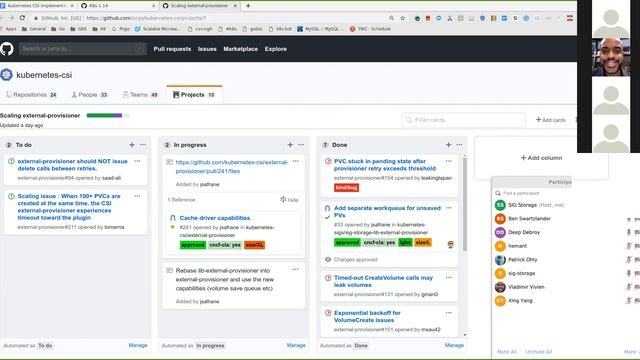The height and width of the screenshot is (360, 640).
Task: Open options for the delete calls card
Action: pyautogui.click(x=138, y=161)
